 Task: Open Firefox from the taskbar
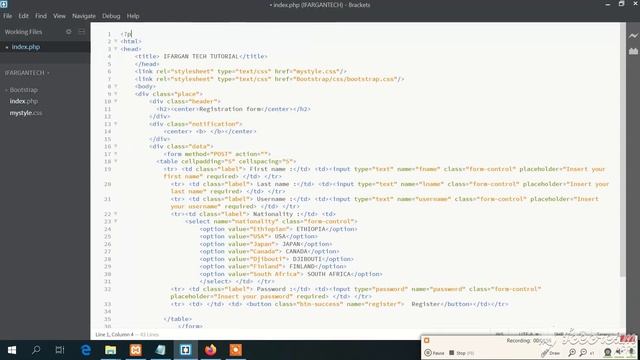[211, 350]
